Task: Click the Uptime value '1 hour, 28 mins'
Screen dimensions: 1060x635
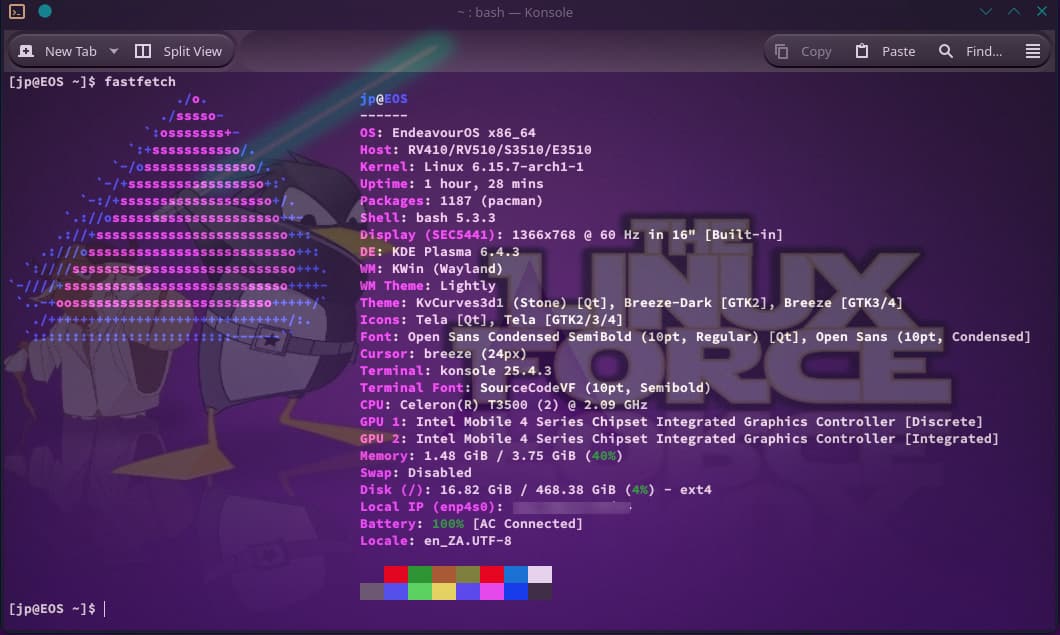Action: coord(483,183)
